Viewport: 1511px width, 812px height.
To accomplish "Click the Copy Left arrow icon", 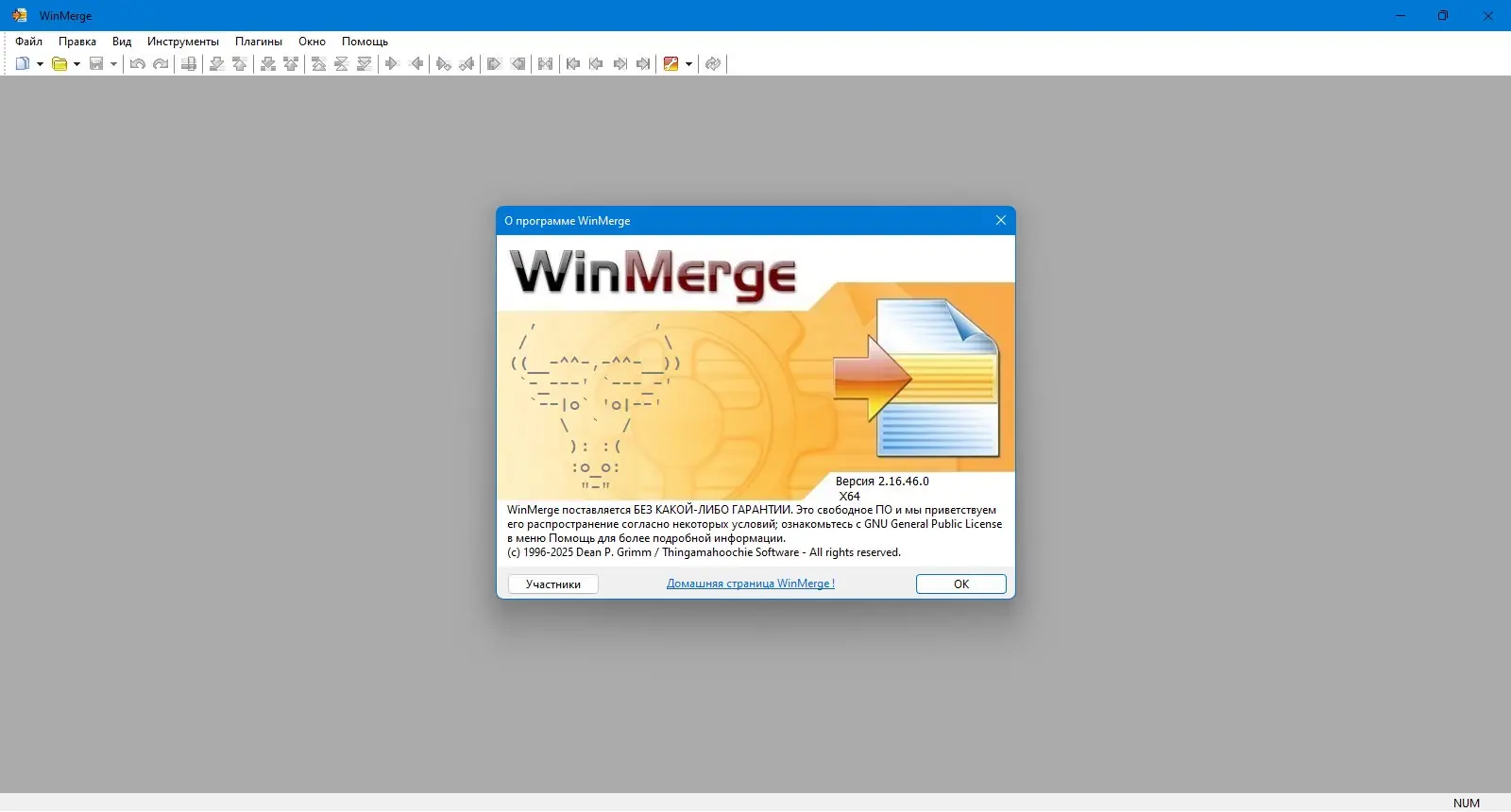I will (416, 64).
